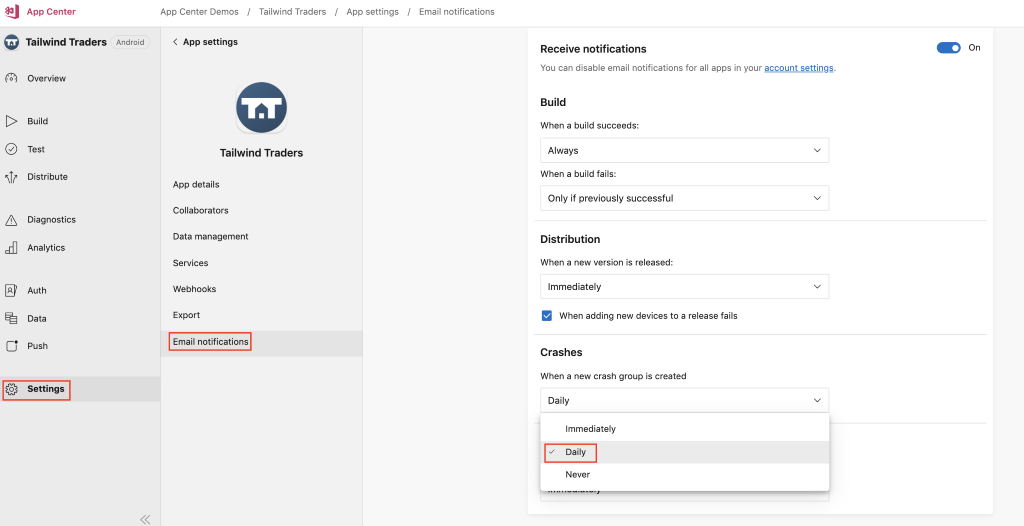Open the 'When a new version is released' dropdown
Viewport: 1024px width, 526px height.
coord(684,286)
